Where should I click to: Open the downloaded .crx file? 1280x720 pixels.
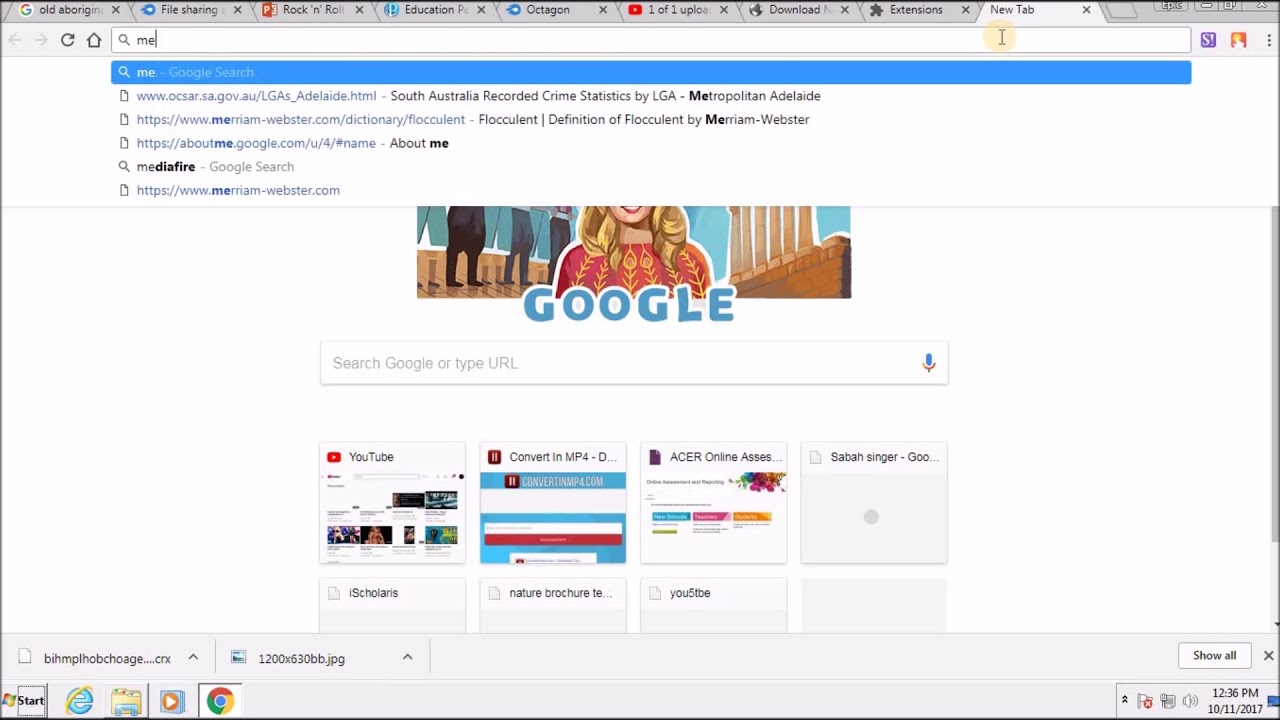point(95,658)
